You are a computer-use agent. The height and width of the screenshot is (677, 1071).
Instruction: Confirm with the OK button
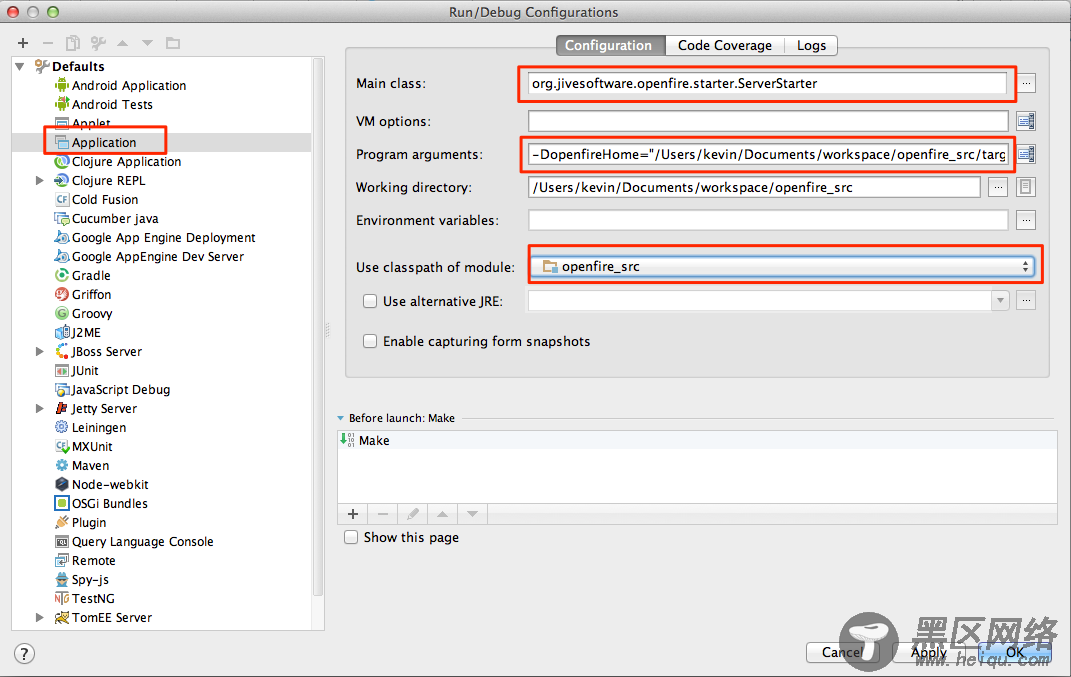(x=1015, y=652)
